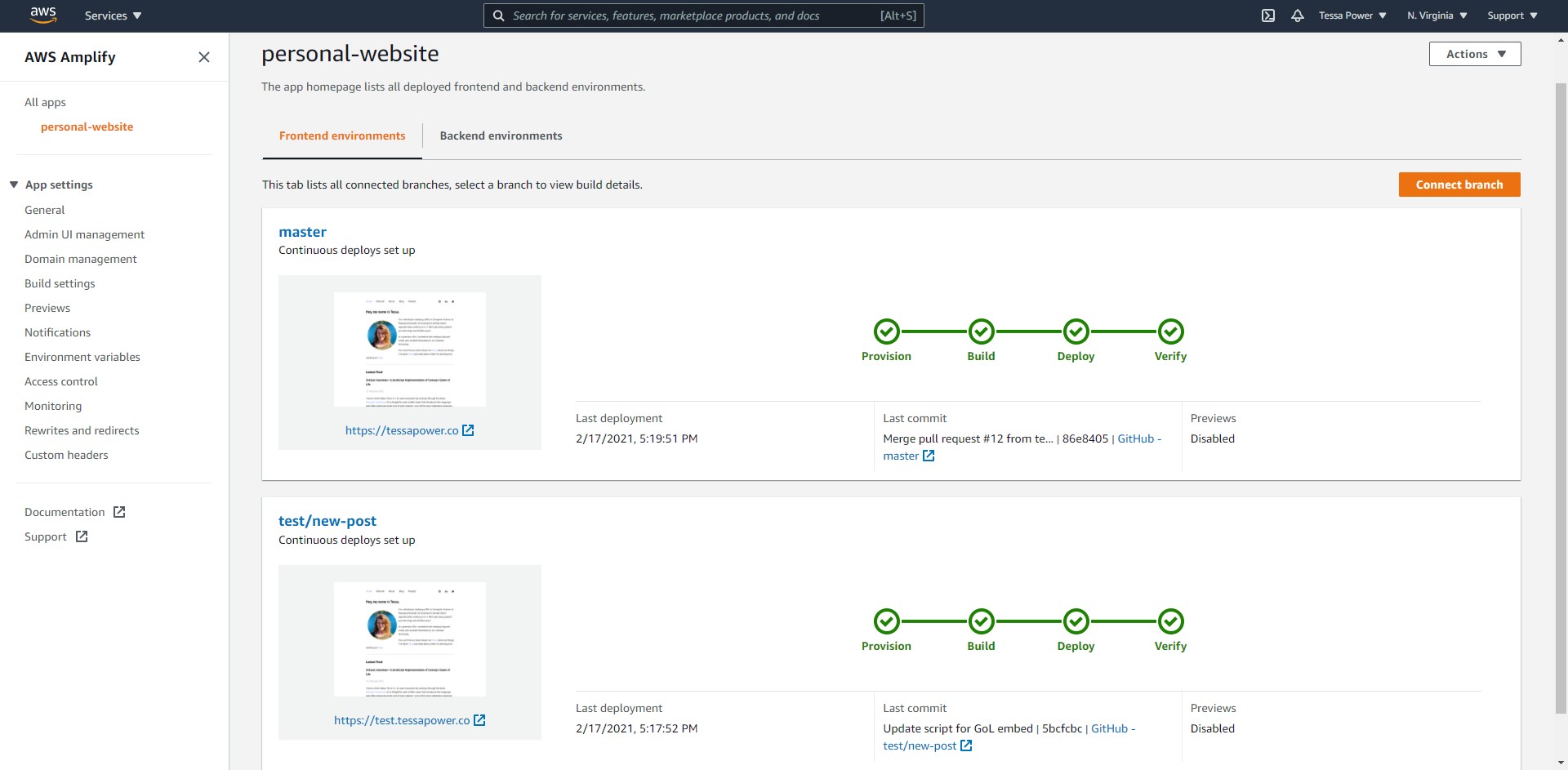Click the Connect branch button

(1459, 185)
